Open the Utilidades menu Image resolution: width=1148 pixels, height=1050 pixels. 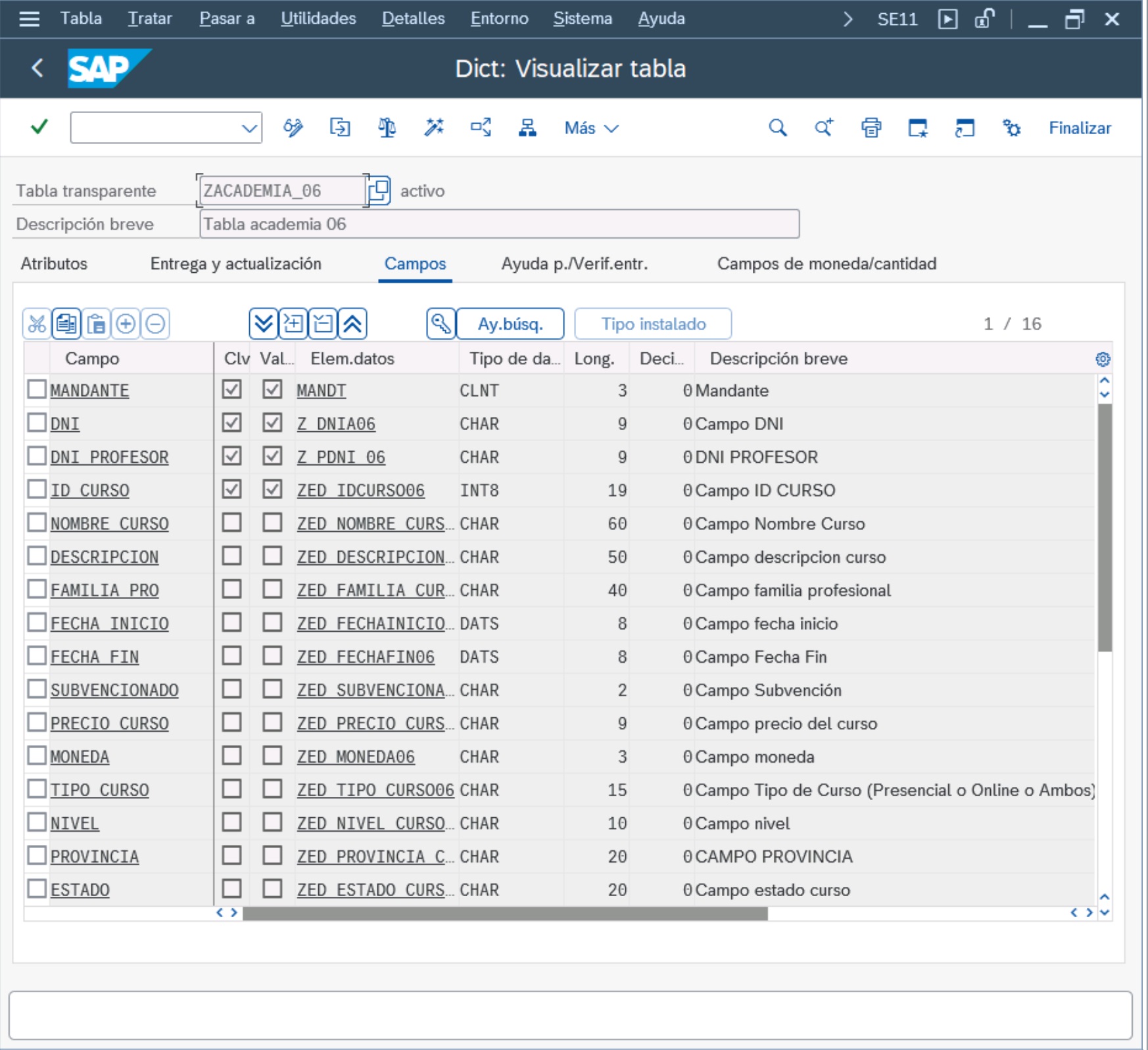318,18
